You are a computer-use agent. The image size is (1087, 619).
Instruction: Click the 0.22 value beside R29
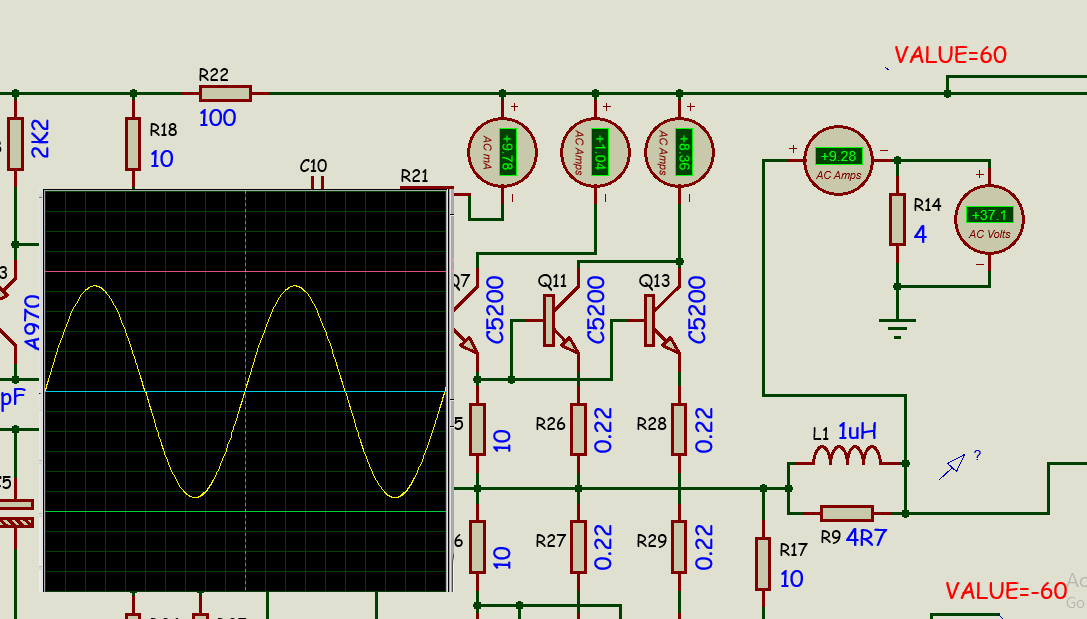[x=703, y=548]
